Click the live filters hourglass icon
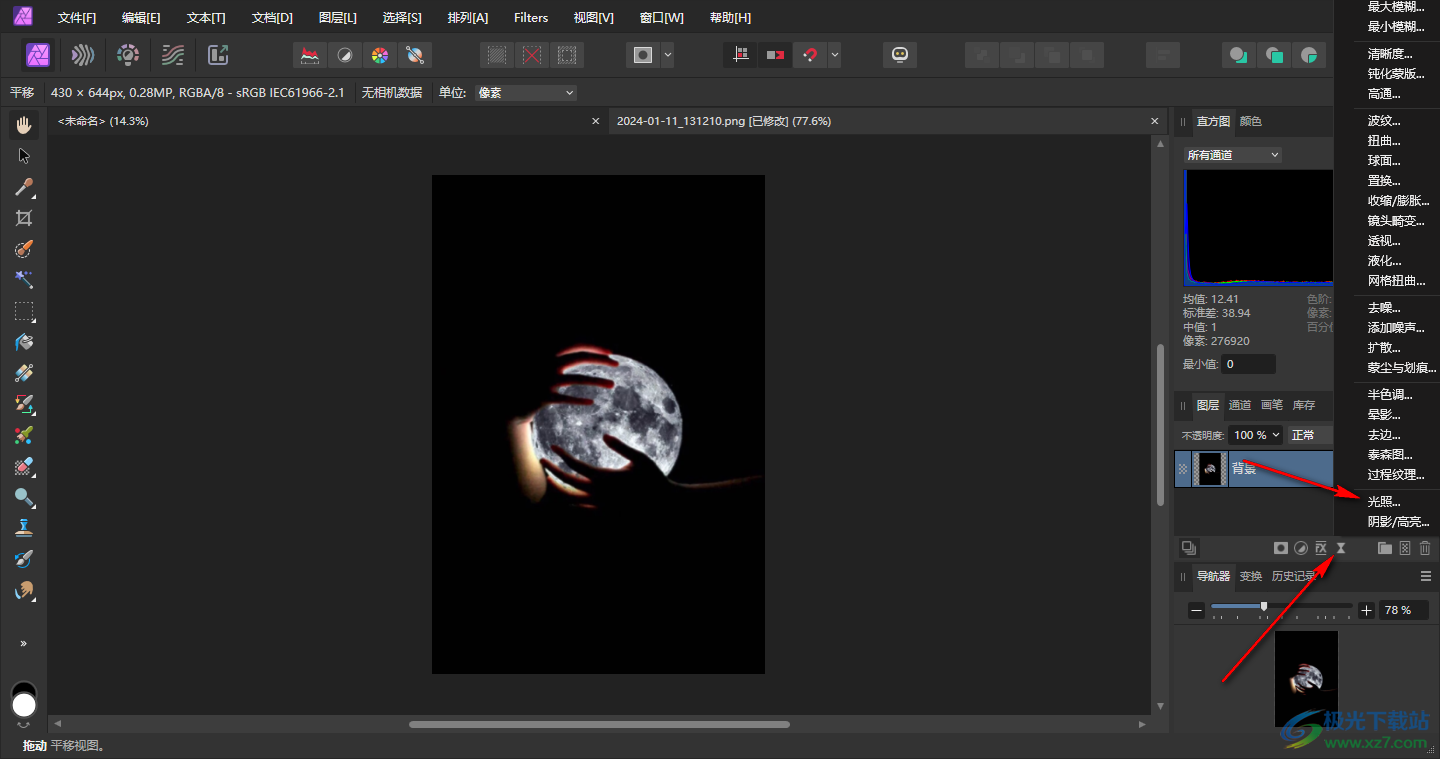Viewport: 1440px width, 759px height. point(1341,548)
